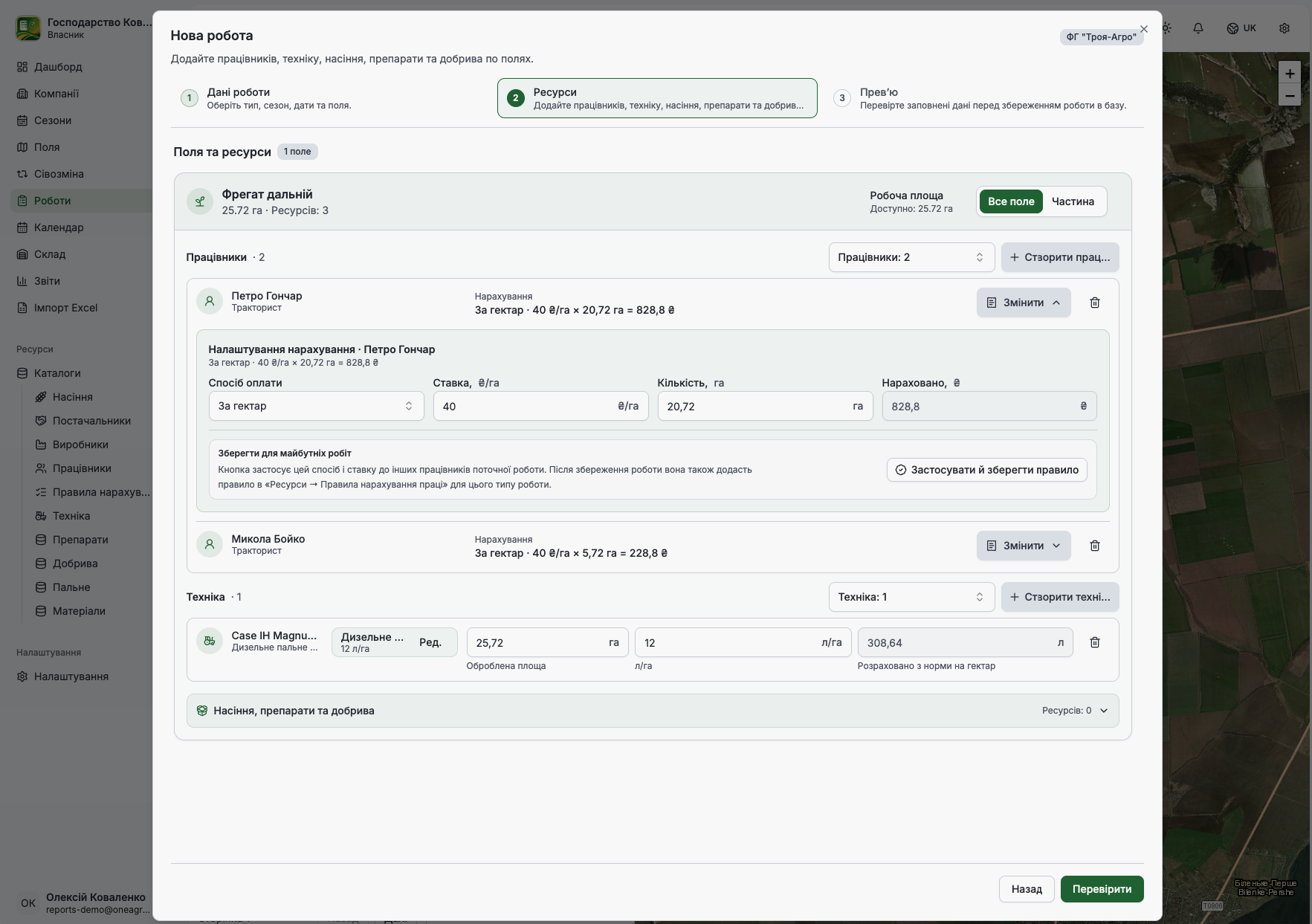
Task: Toggle theme sun icon in header
Action: [x=1166, y=28]
